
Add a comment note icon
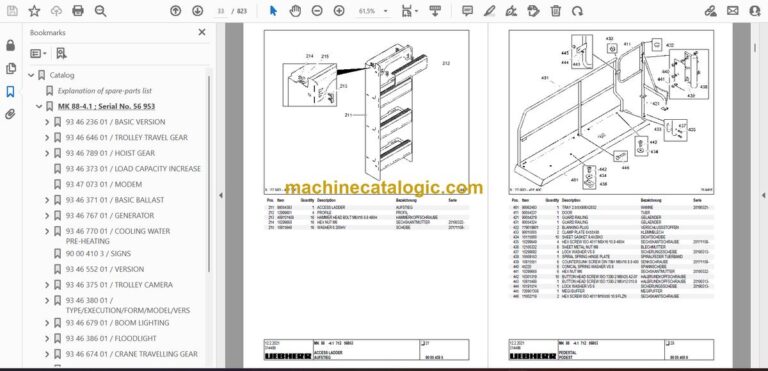[467, 11]
